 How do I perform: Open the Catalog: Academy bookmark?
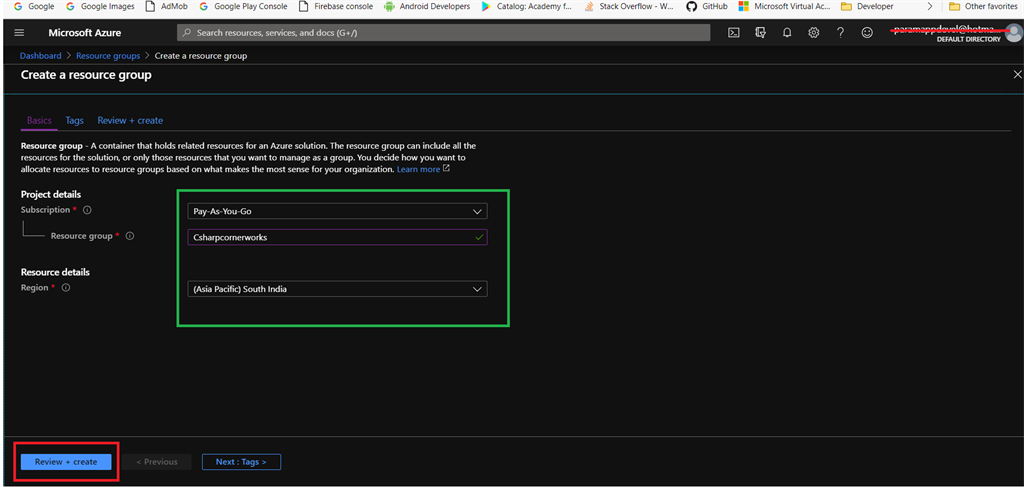(x=526, y=7)
